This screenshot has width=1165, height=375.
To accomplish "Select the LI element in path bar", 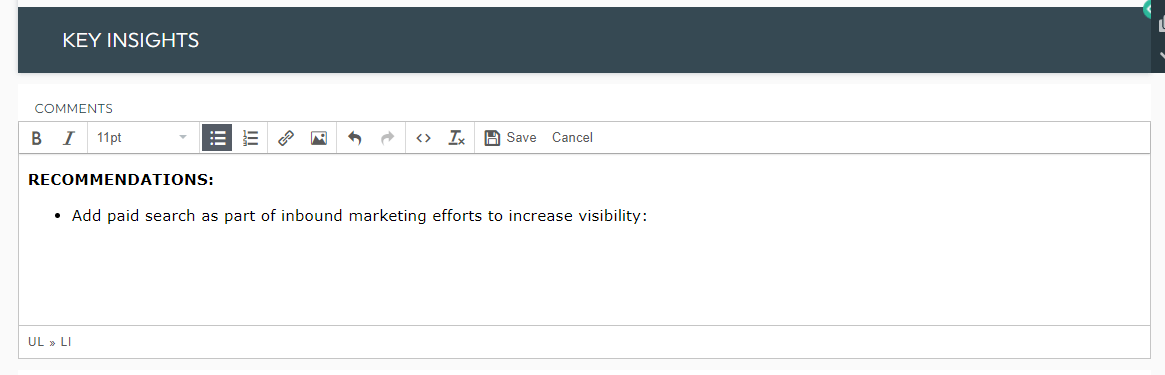I will [x=66, y=342].
